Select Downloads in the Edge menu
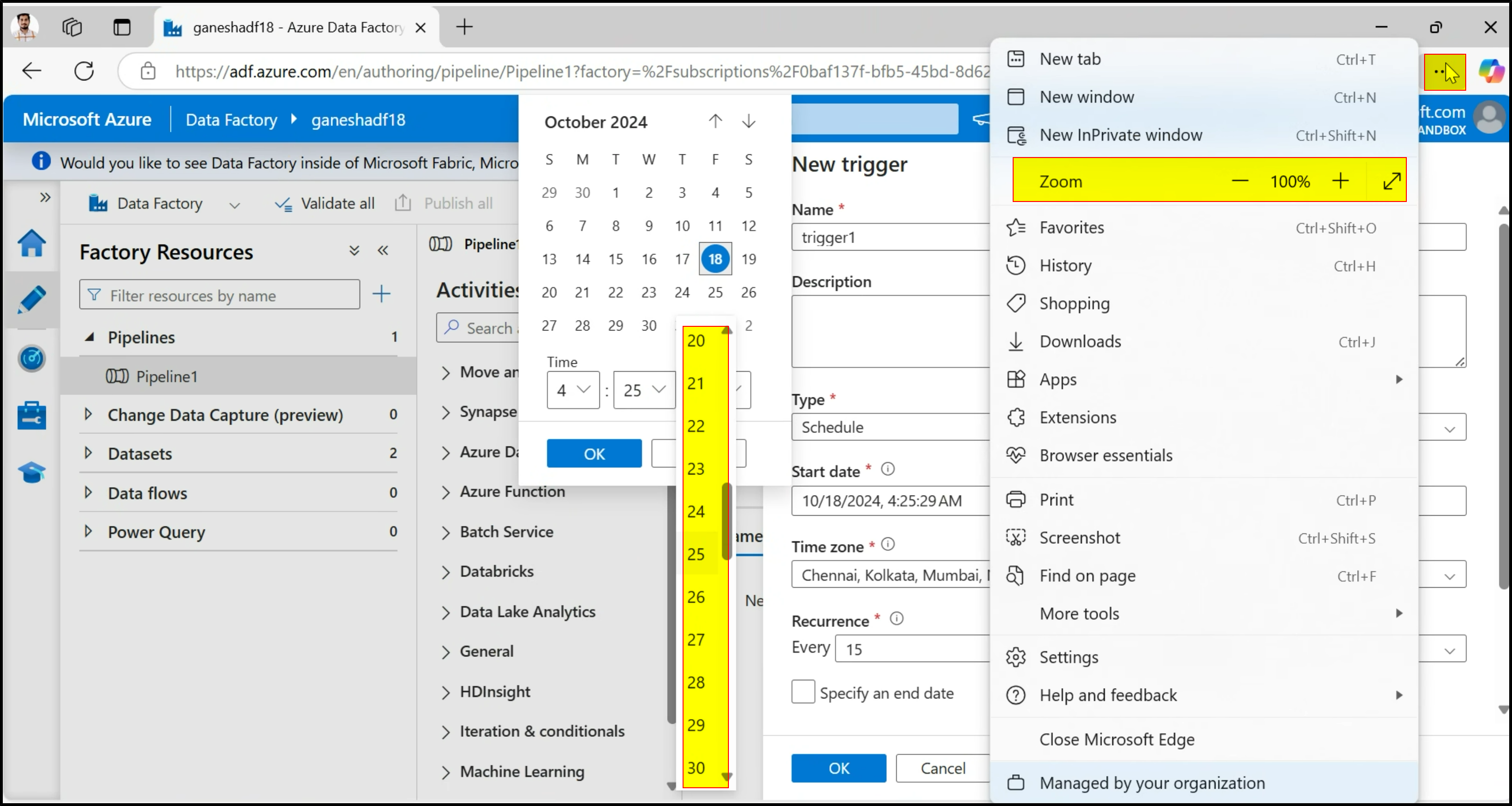The width and height of the screenshot is (1512, 806). 1080,341
